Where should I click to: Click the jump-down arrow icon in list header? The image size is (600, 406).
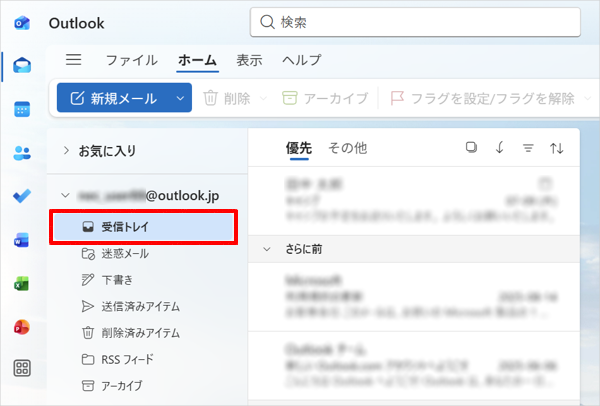tap(499, 147)
